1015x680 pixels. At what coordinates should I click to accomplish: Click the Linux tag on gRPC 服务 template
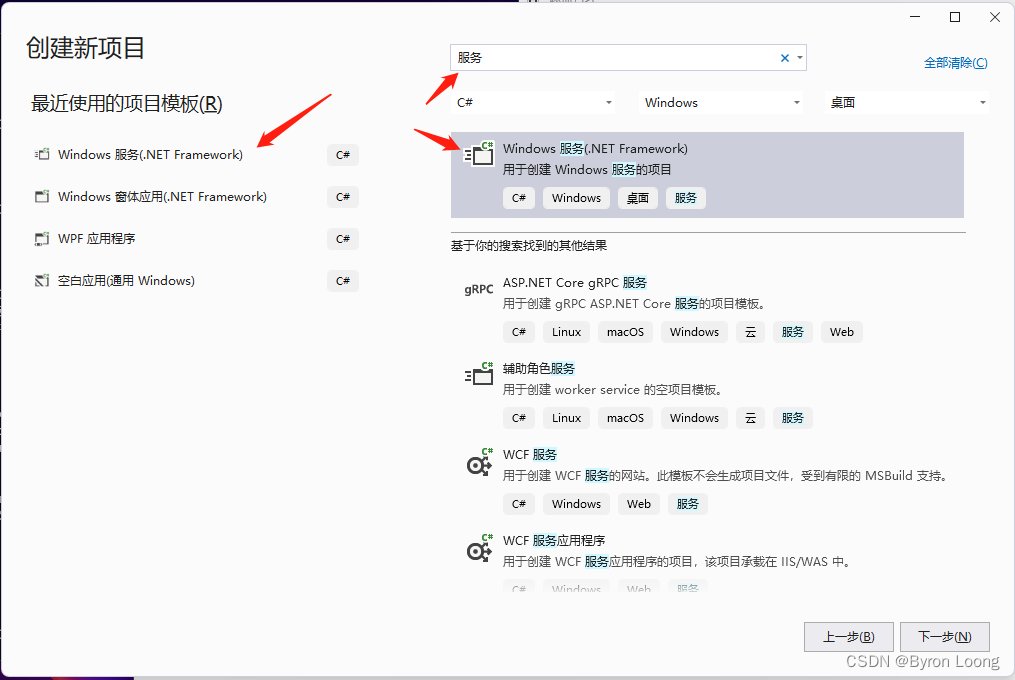566,332
